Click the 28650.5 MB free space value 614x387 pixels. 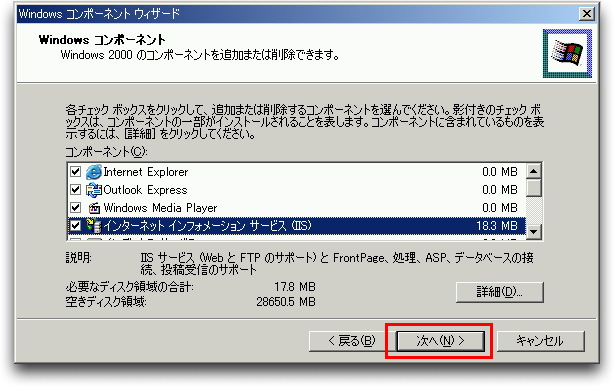(x=286, y=302)
